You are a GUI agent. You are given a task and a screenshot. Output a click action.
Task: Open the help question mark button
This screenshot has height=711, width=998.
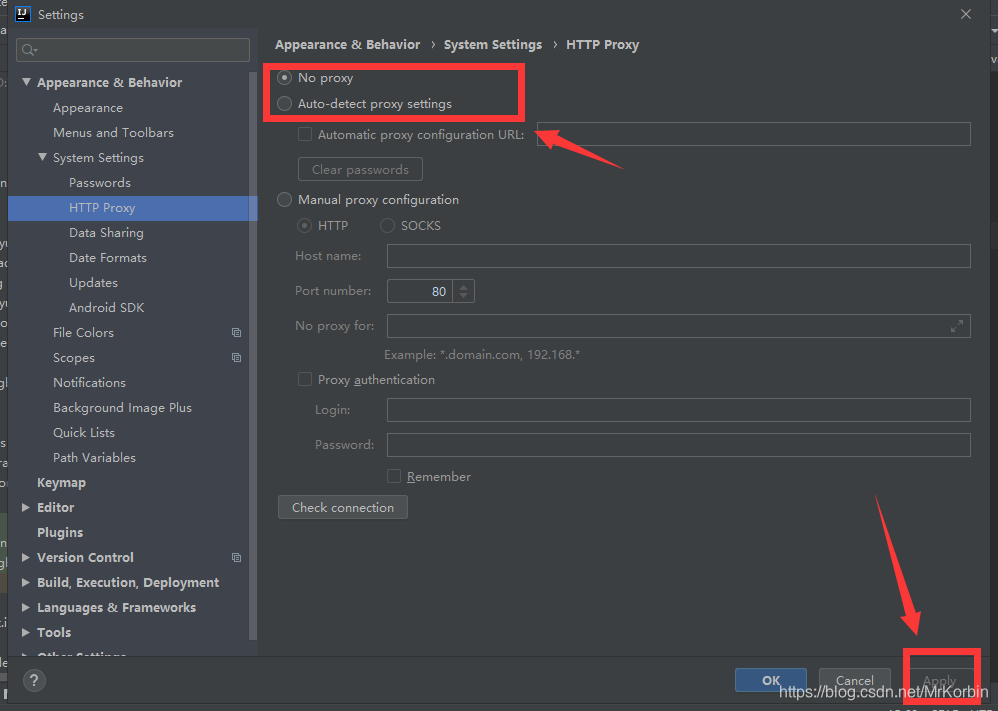[x=34, y=680]
